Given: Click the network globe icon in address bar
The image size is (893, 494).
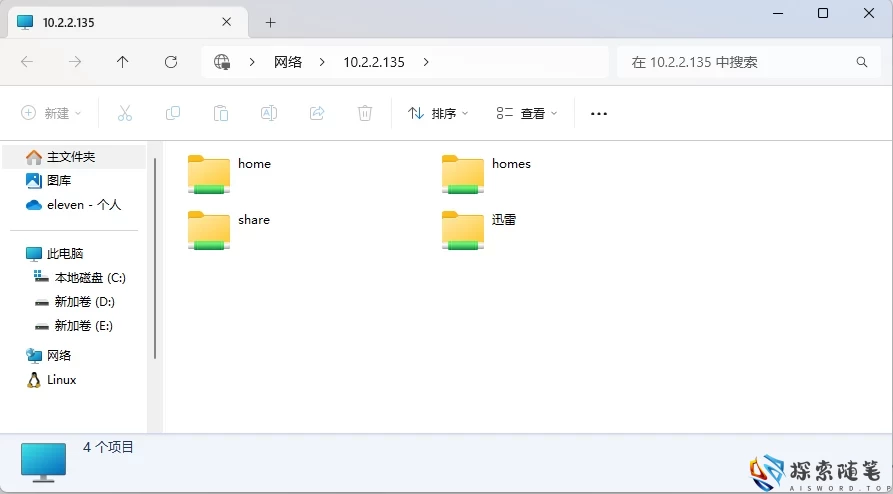Looking at the screenshot, I should click(x=222, y=62).
